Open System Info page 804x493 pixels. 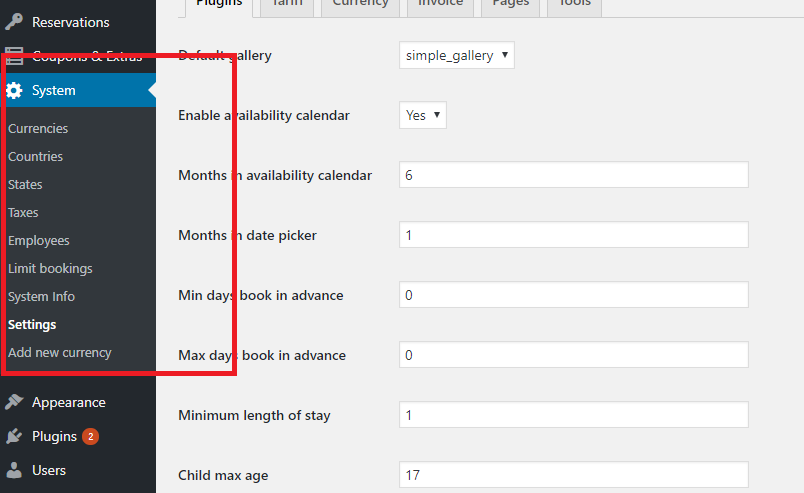42,297
